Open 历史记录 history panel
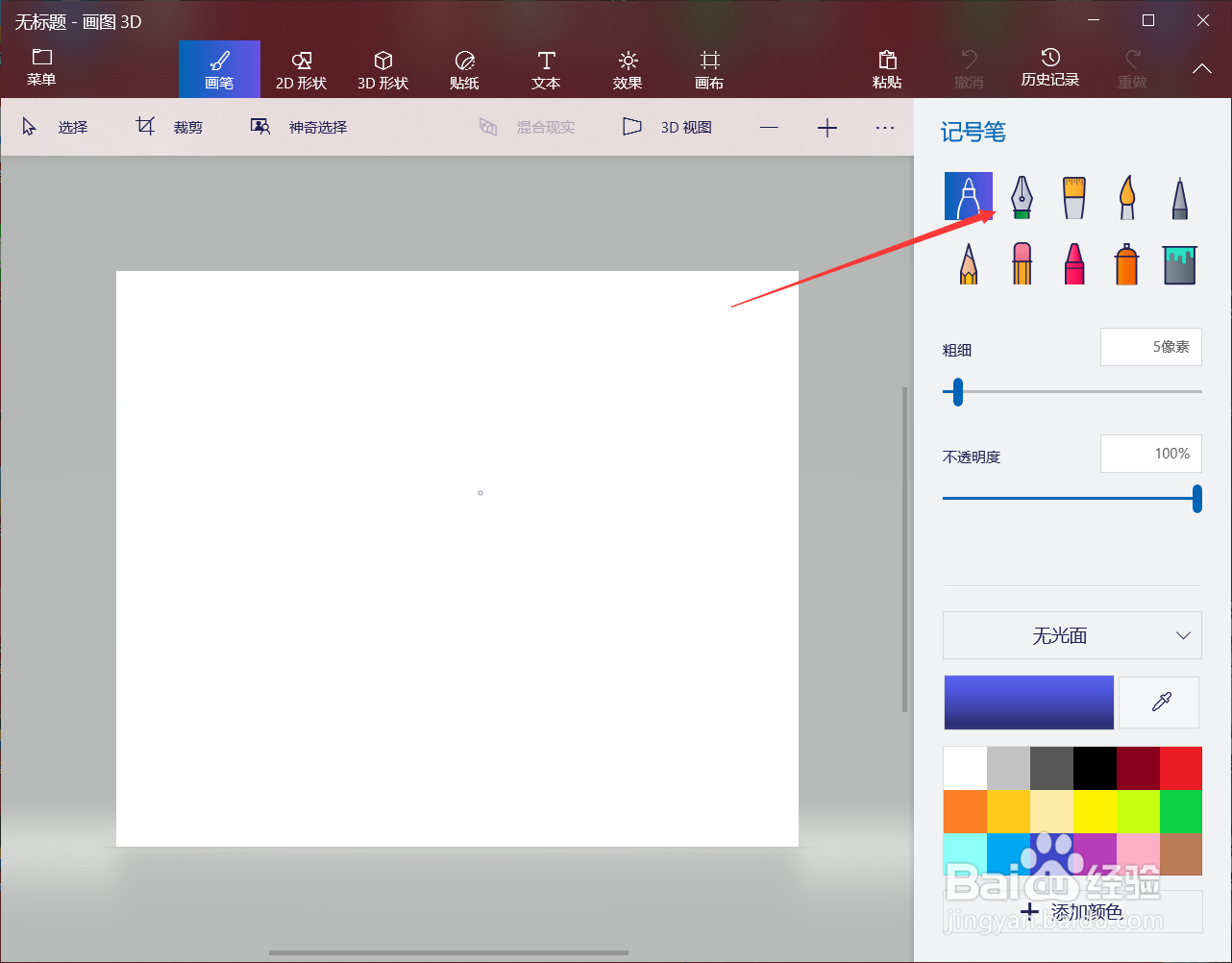Image resolution: width=1232 pixels, height=963 pixels. pos(1050,69)
